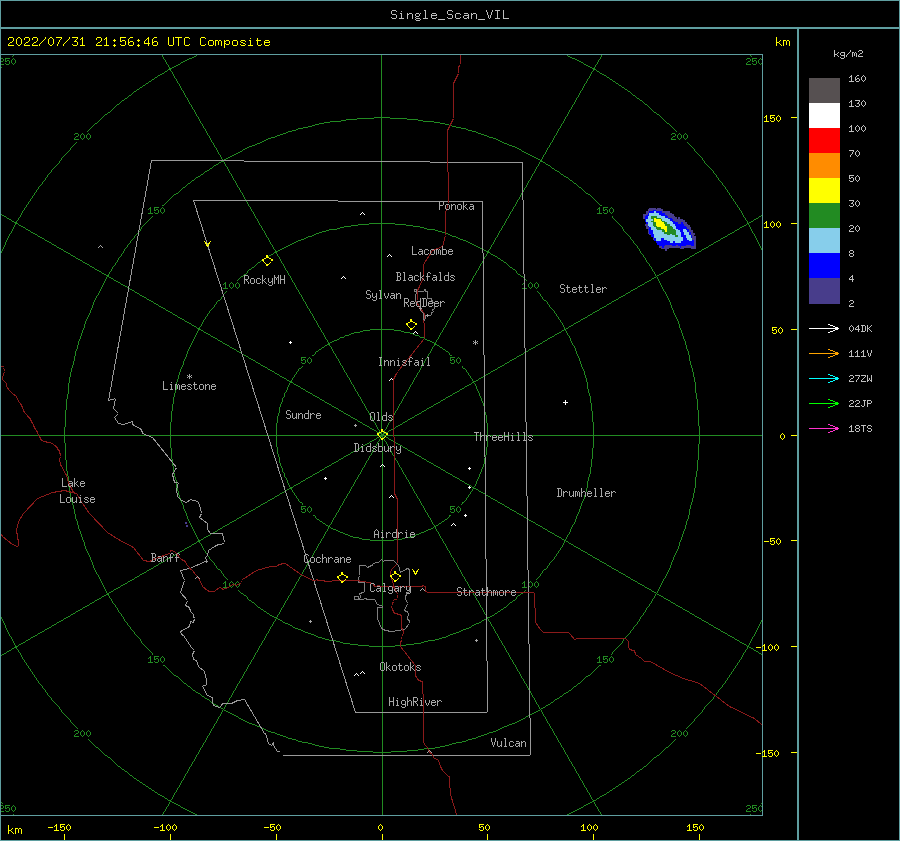Image resolution: width=900 pixels, height=841 pixels.
Task: Click the Cochrane city label
Action: coord(327,559)
